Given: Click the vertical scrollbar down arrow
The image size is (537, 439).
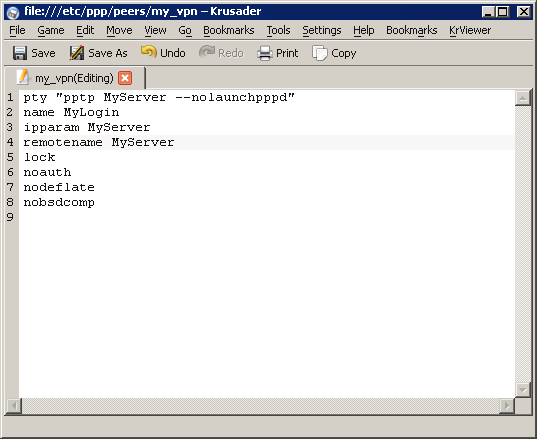Looking at the screenshot, I should coord(523,390).
